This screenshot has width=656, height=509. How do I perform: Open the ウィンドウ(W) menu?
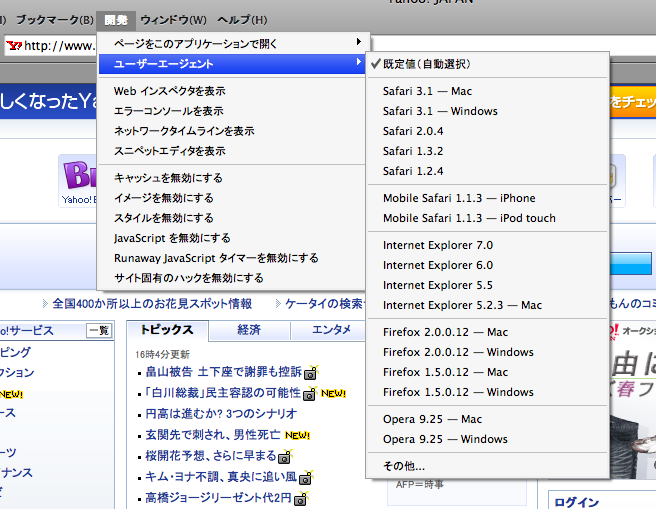(173, 20)
